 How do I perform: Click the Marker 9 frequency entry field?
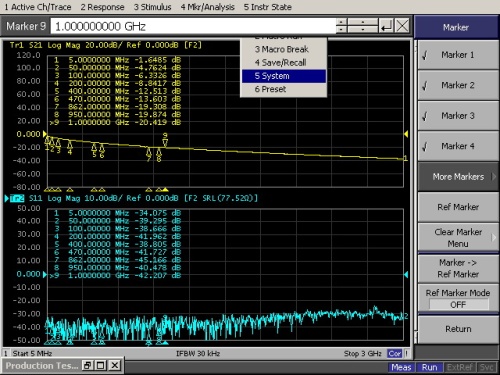pos(193,26)
